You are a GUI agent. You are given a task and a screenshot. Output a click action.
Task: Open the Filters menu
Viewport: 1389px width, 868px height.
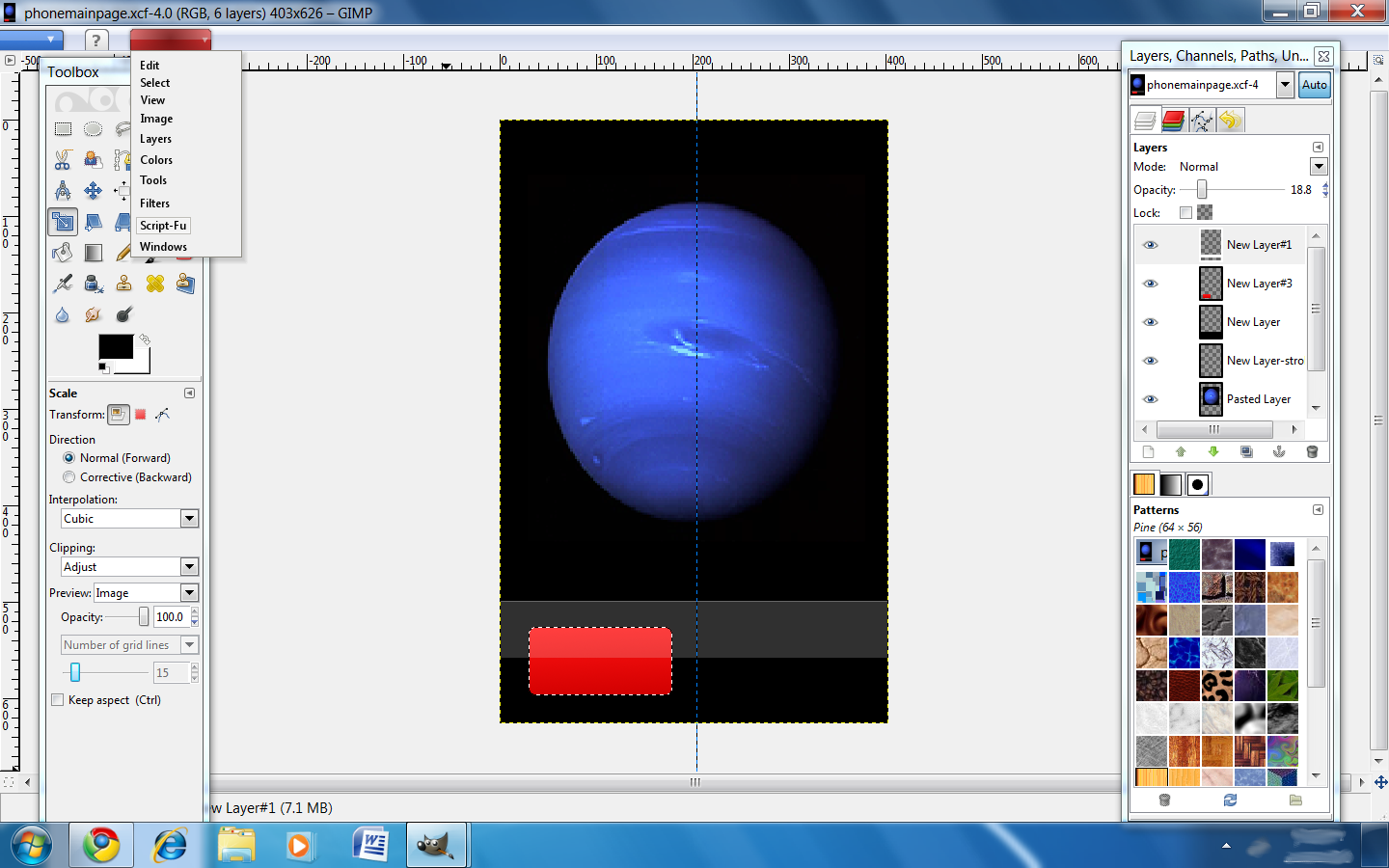(x=154, y=203)
